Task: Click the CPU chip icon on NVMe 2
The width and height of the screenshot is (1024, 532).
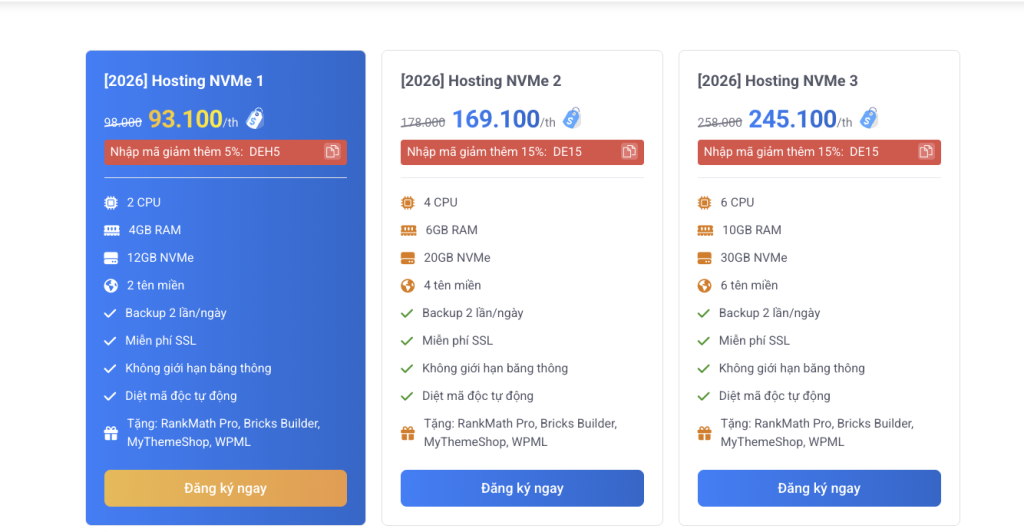Action: (x=408, y=202)
